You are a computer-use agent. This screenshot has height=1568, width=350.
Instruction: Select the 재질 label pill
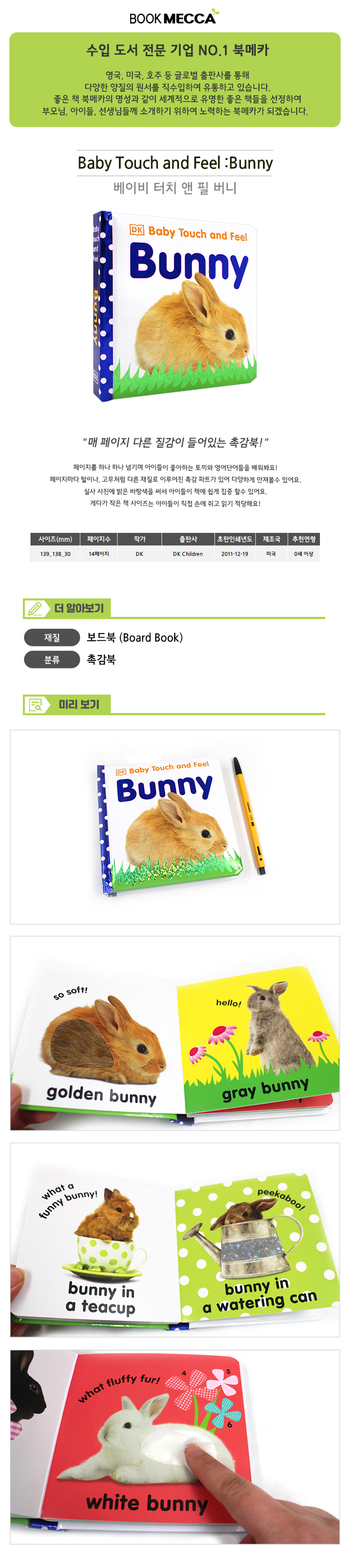coord(52,637)
